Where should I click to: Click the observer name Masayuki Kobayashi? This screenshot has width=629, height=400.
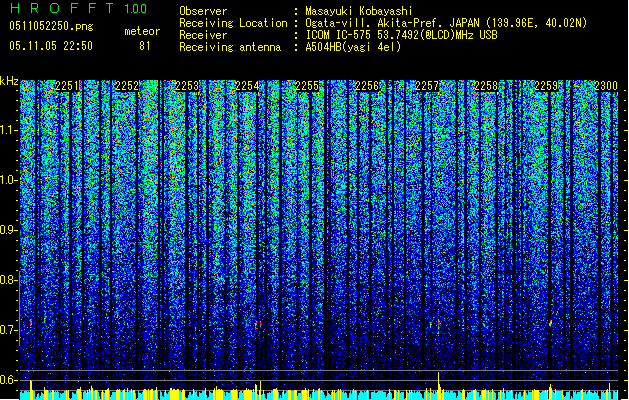tap(359, 11)
